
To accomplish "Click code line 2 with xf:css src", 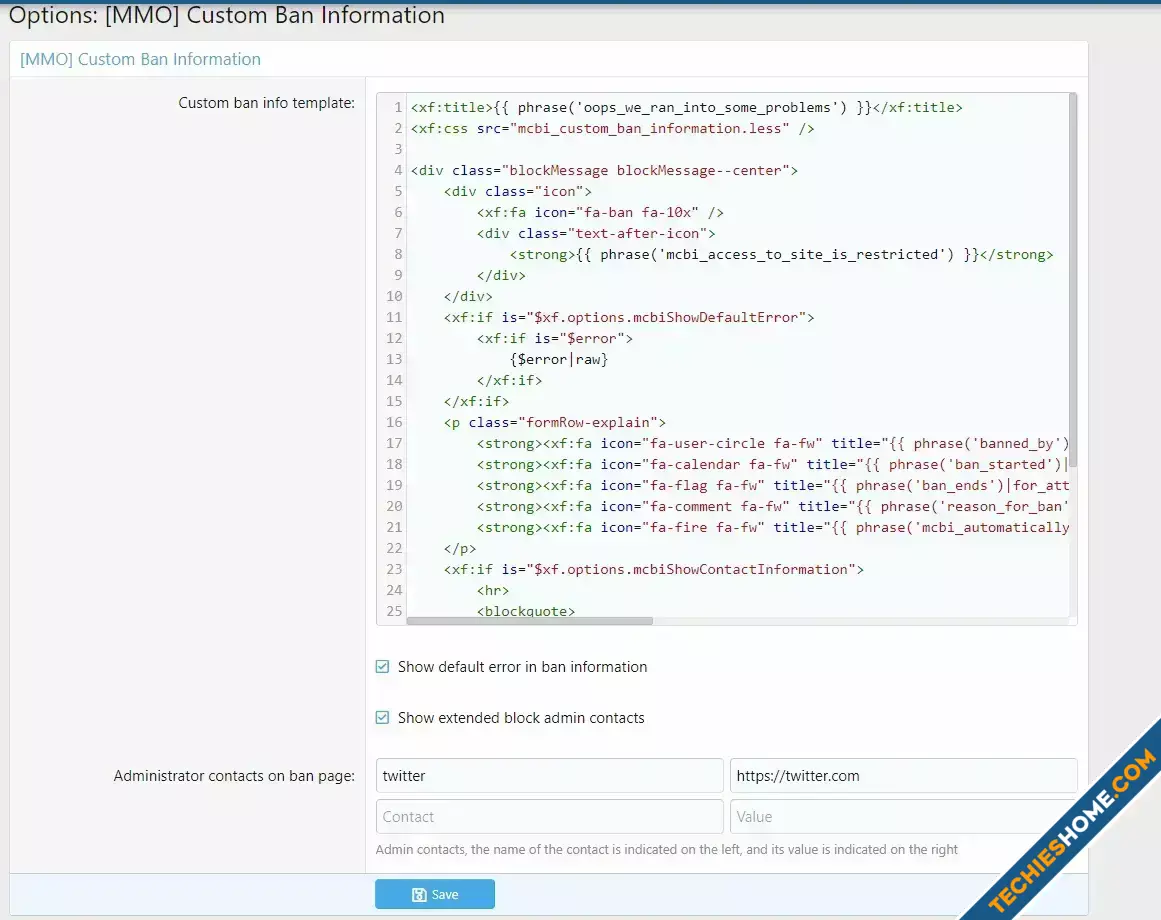I will pos(612,128).
